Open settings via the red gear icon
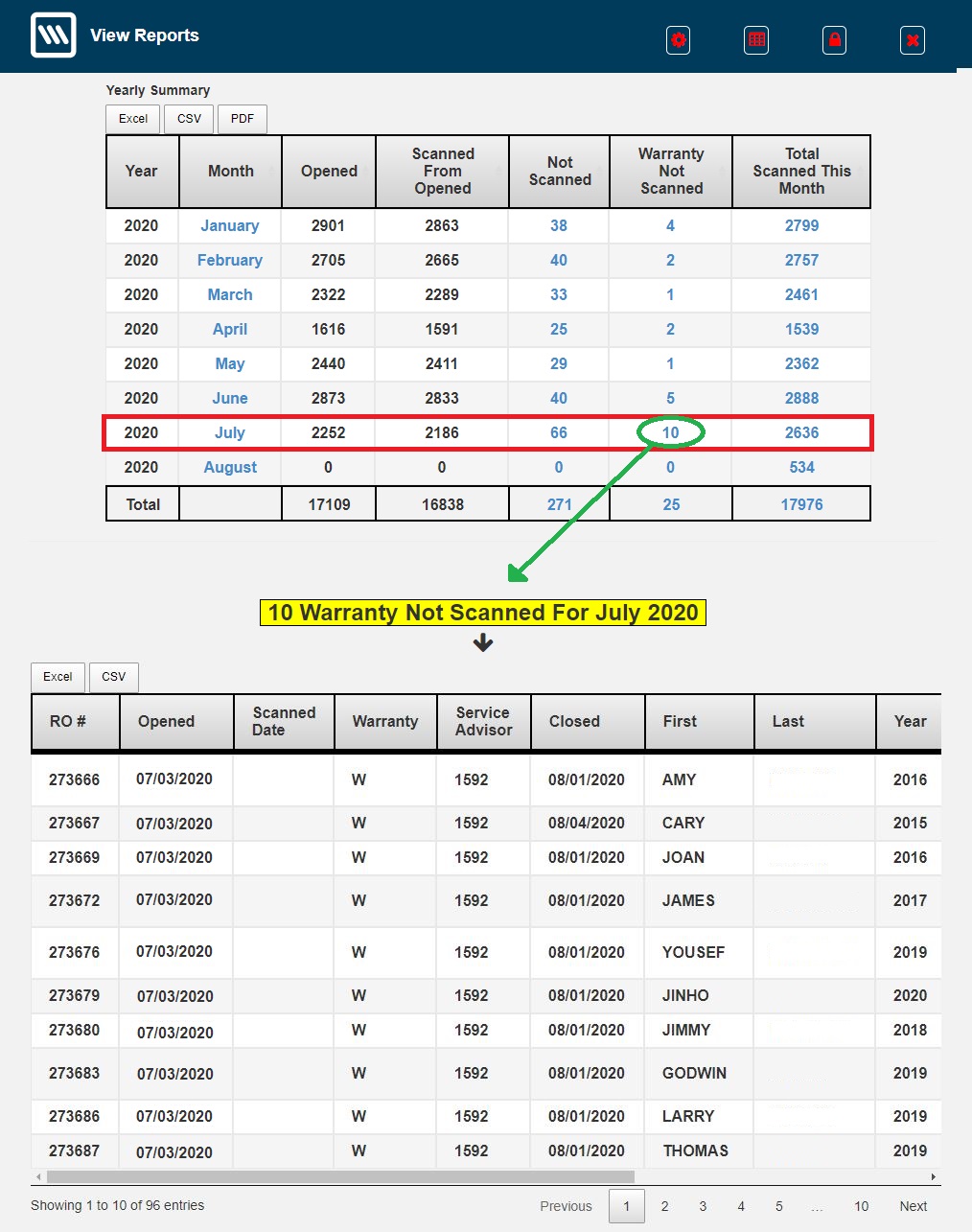 tap(679, 40)
